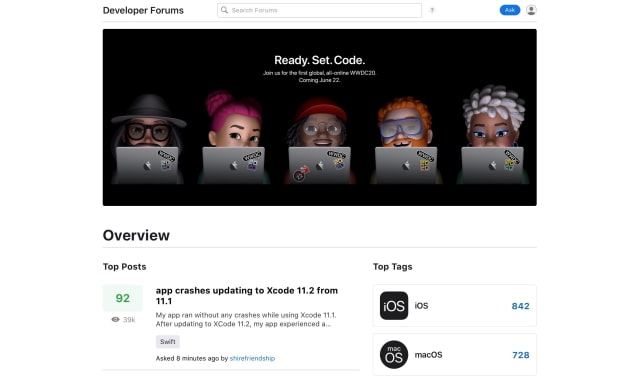Open the macOS tag count 728
This screenshot has width=640, height=380.
point(521,355)
